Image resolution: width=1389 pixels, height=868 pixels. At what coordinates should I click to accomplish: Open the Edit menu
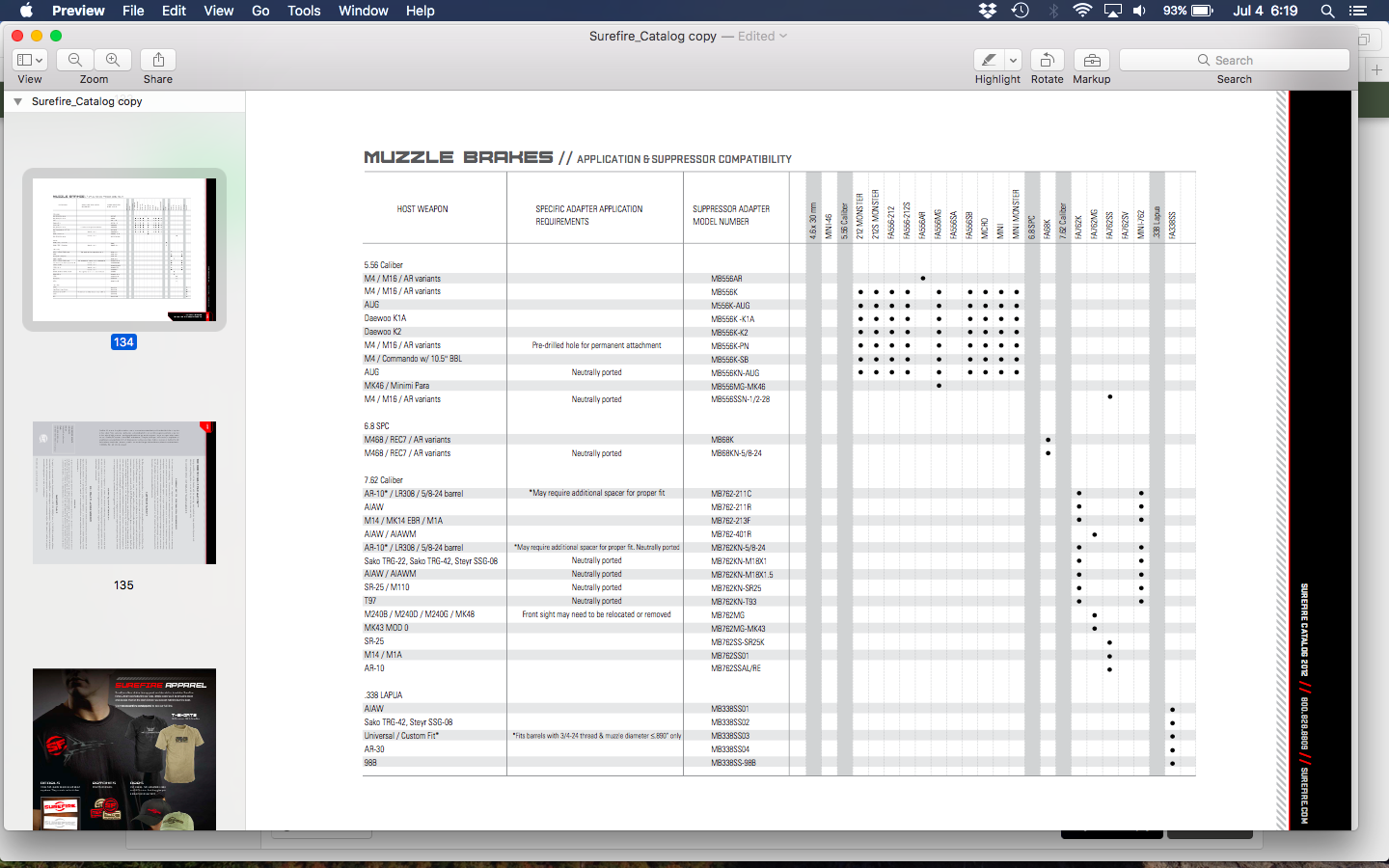click(x=174, y=11)
